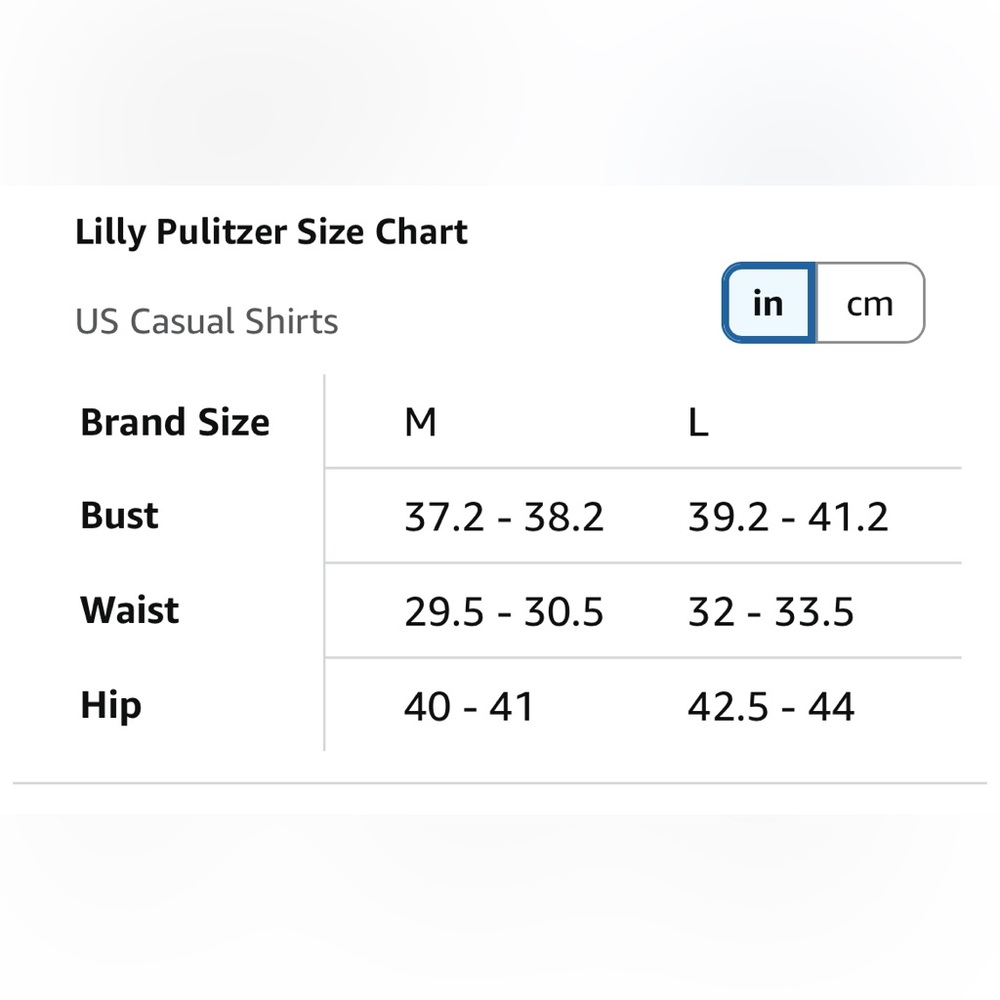The image size is (1000, 1000).
Task: Select the Brand Size row header
Action: [x=175, y=422]
